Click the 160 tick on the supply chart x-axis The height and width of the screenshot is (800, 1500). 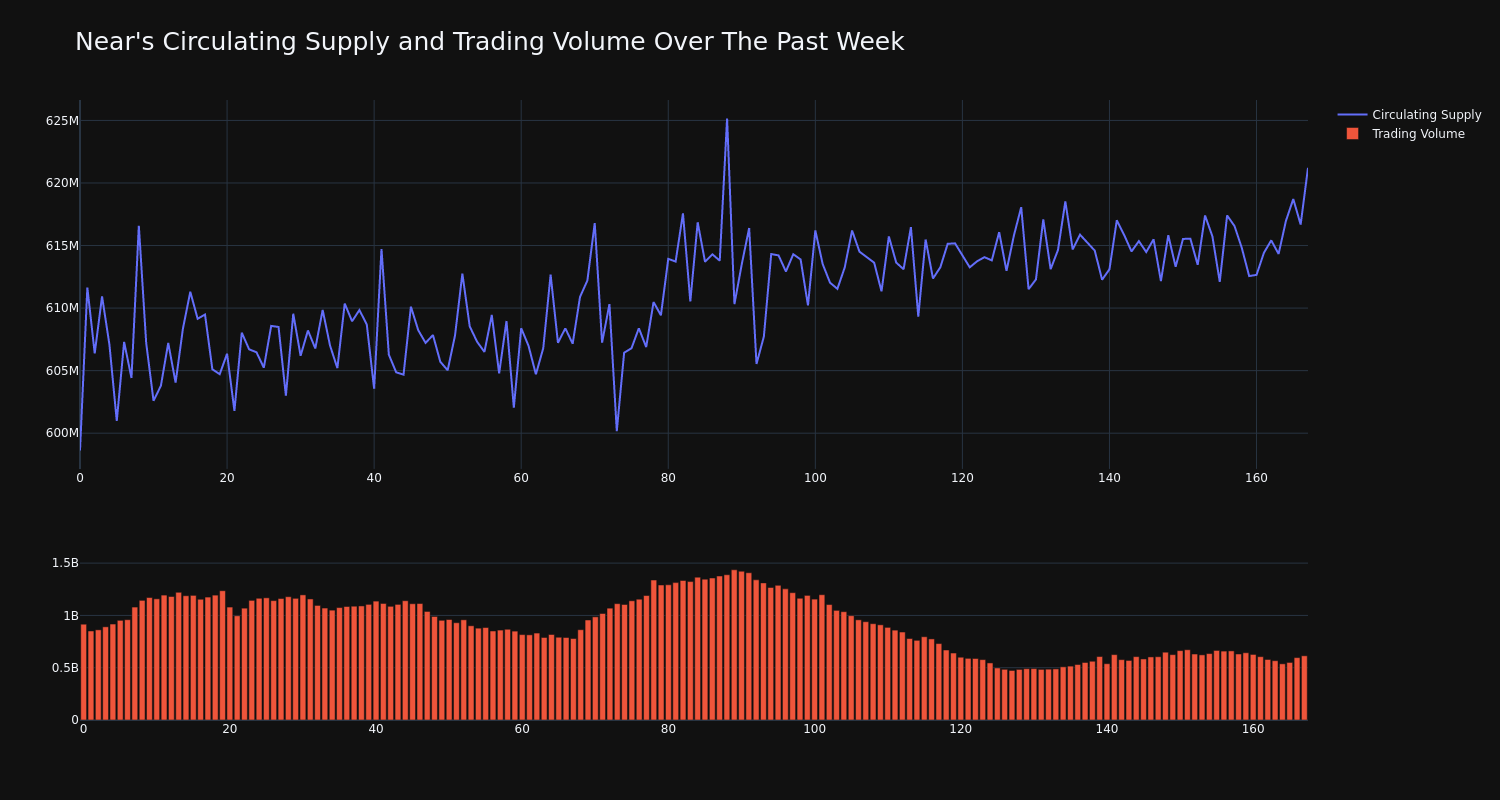[1256, 478]
